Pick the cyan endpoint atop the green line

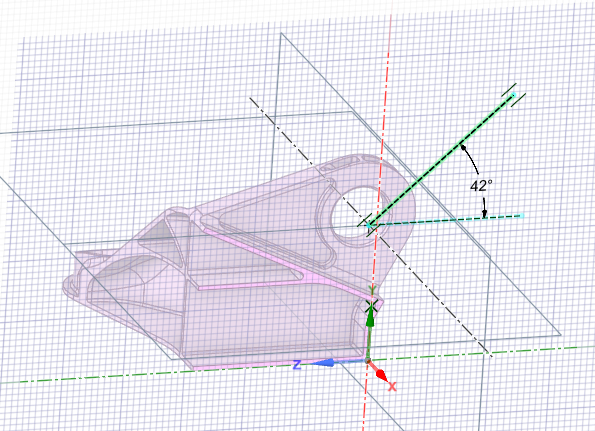tap(514, 94)
